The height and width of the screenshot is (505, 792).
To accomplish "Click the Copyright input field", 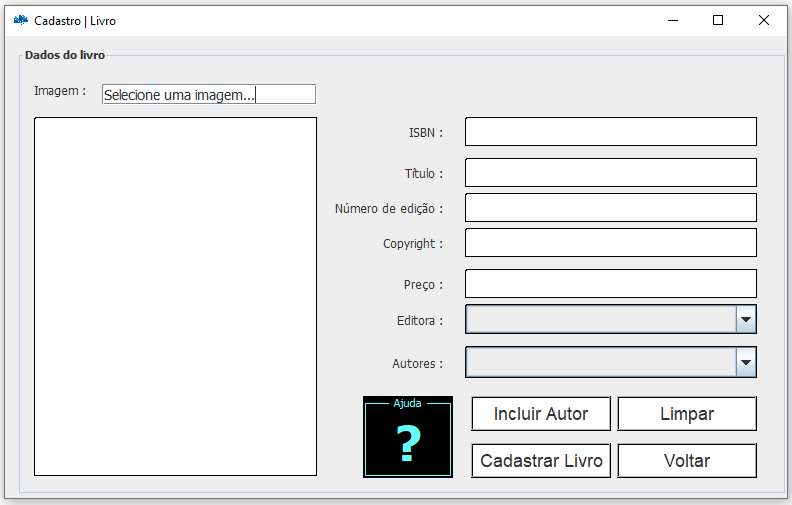I will (x=611, y=243).
